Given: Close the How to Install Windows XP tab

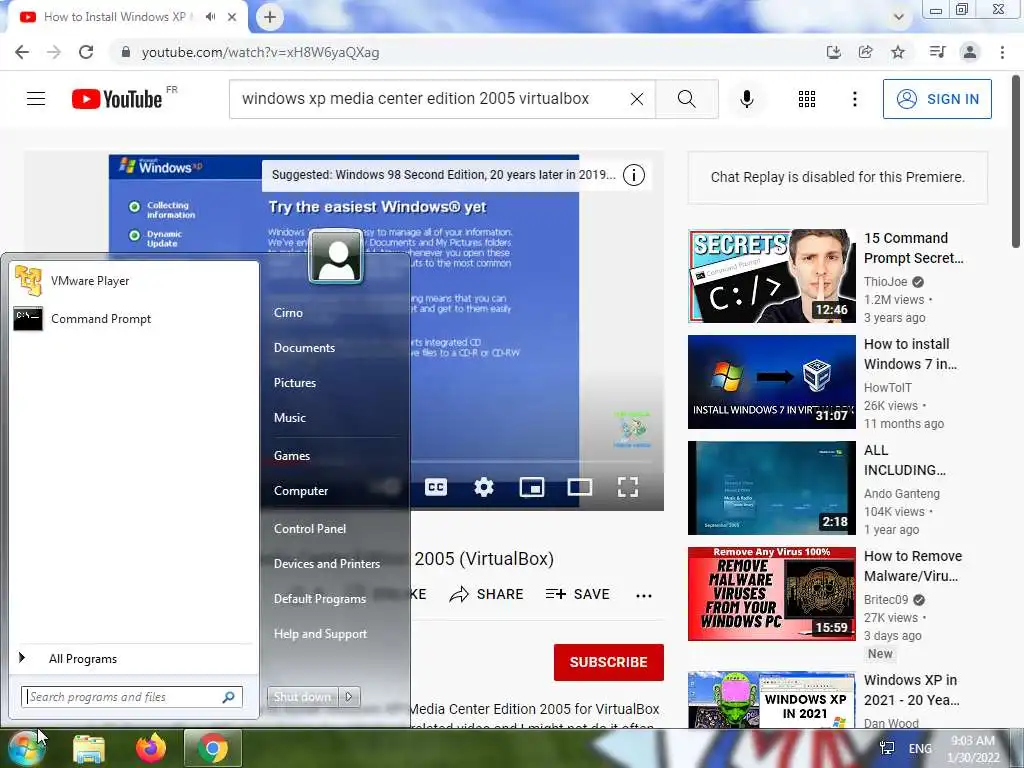Looking at the screenshot, I should [x=232, y=17].
